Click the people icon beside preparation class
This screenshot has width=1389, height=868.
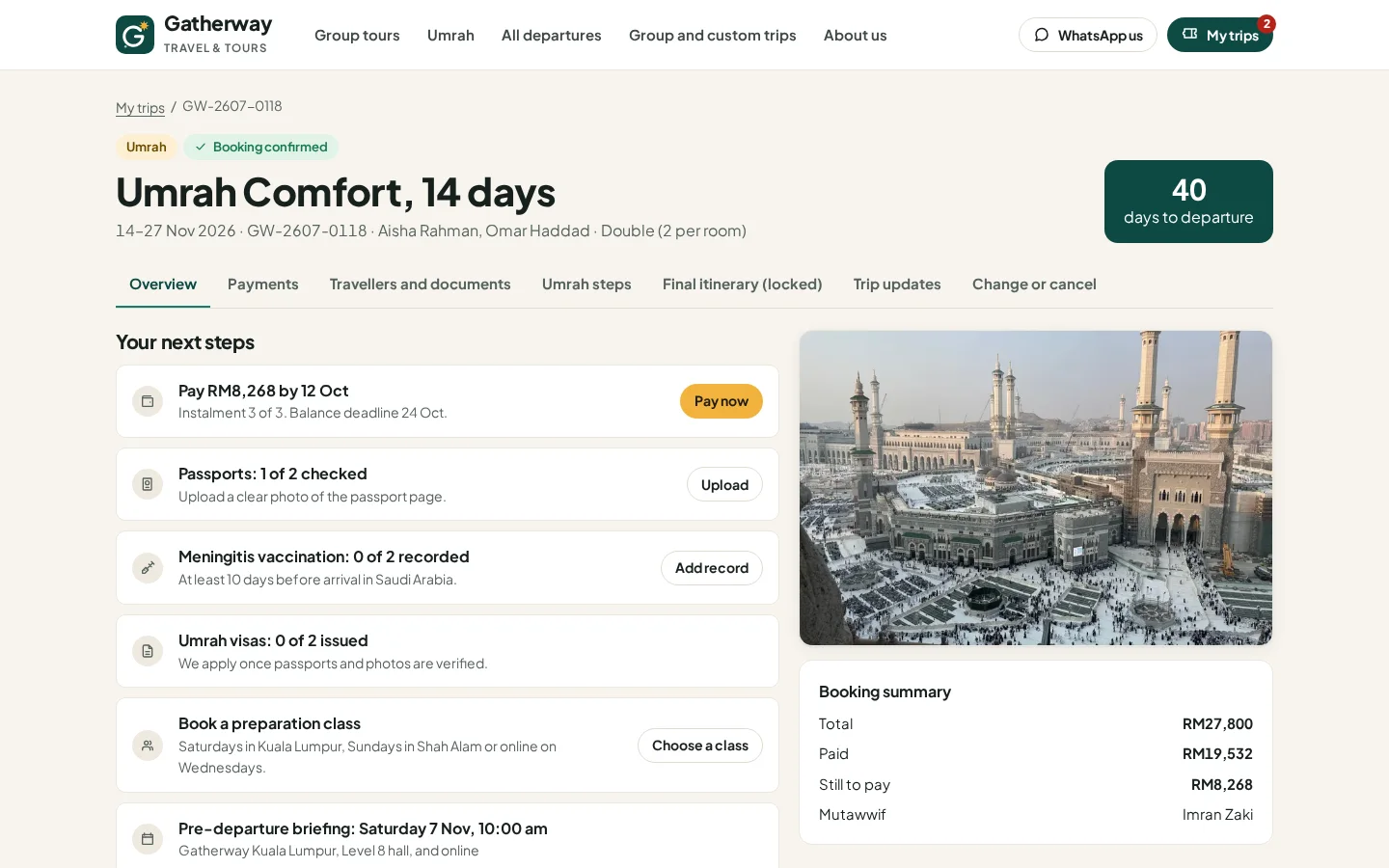148,745
